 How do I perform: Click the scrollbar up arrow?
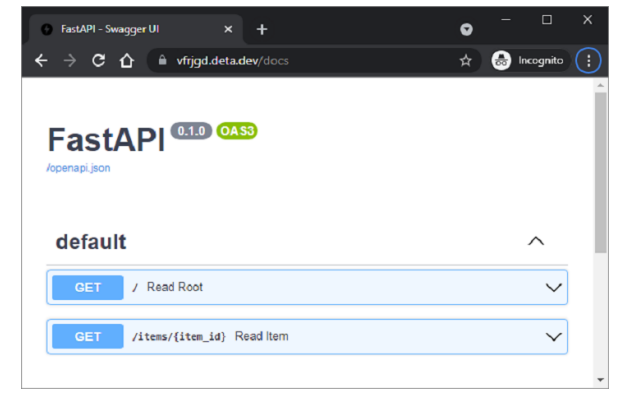coord(600,85)
